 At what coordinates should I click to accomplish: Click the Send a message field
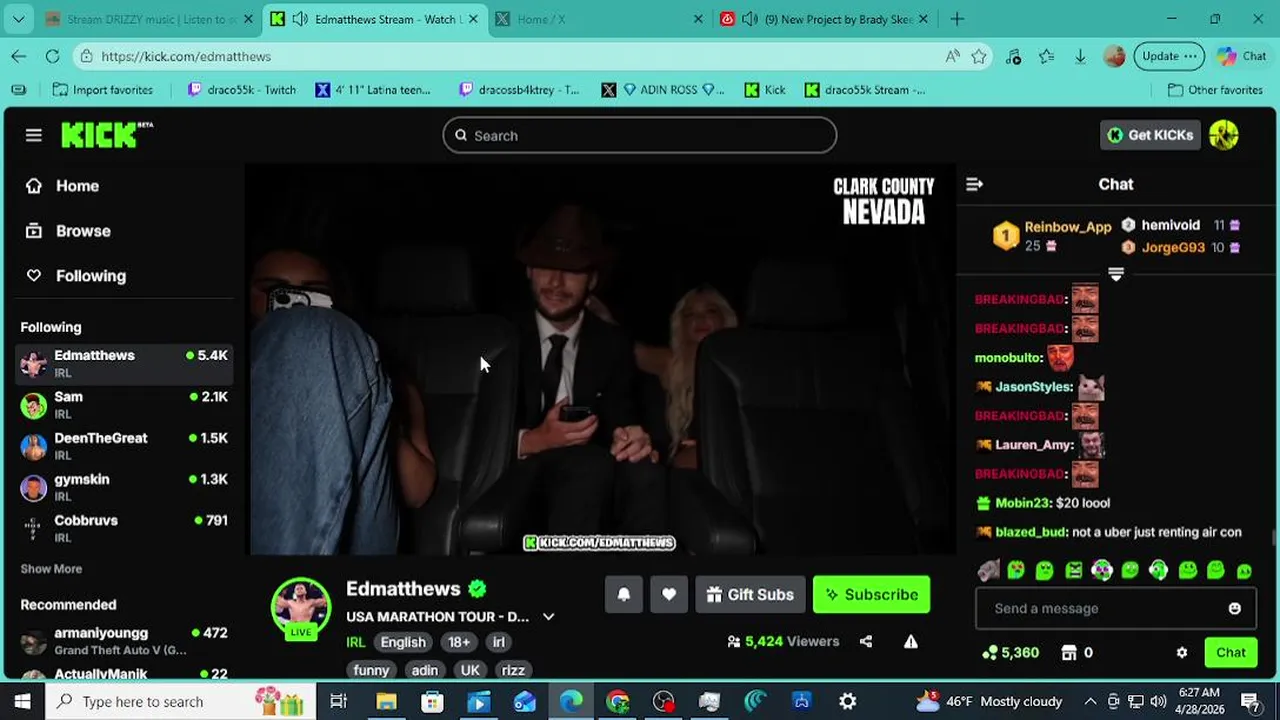pos(1115,608)
